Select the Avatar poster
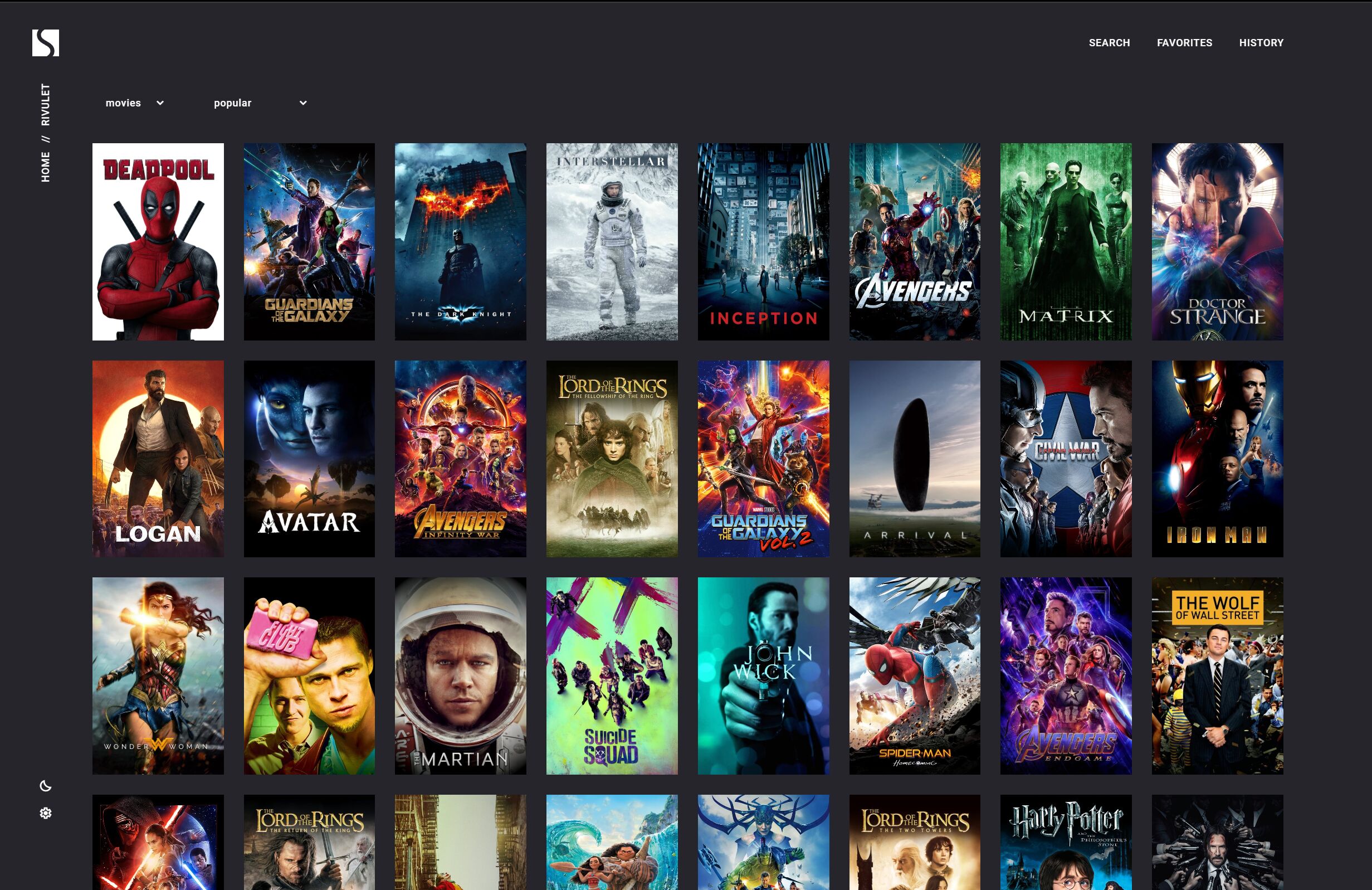 (x=309, y=459)
